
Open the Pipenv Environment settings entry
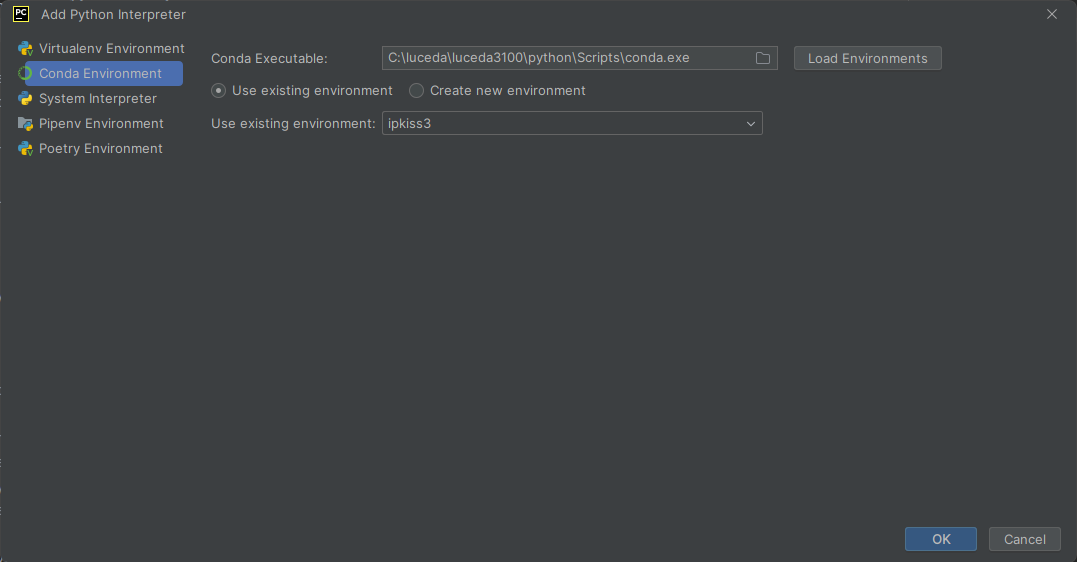101,123
